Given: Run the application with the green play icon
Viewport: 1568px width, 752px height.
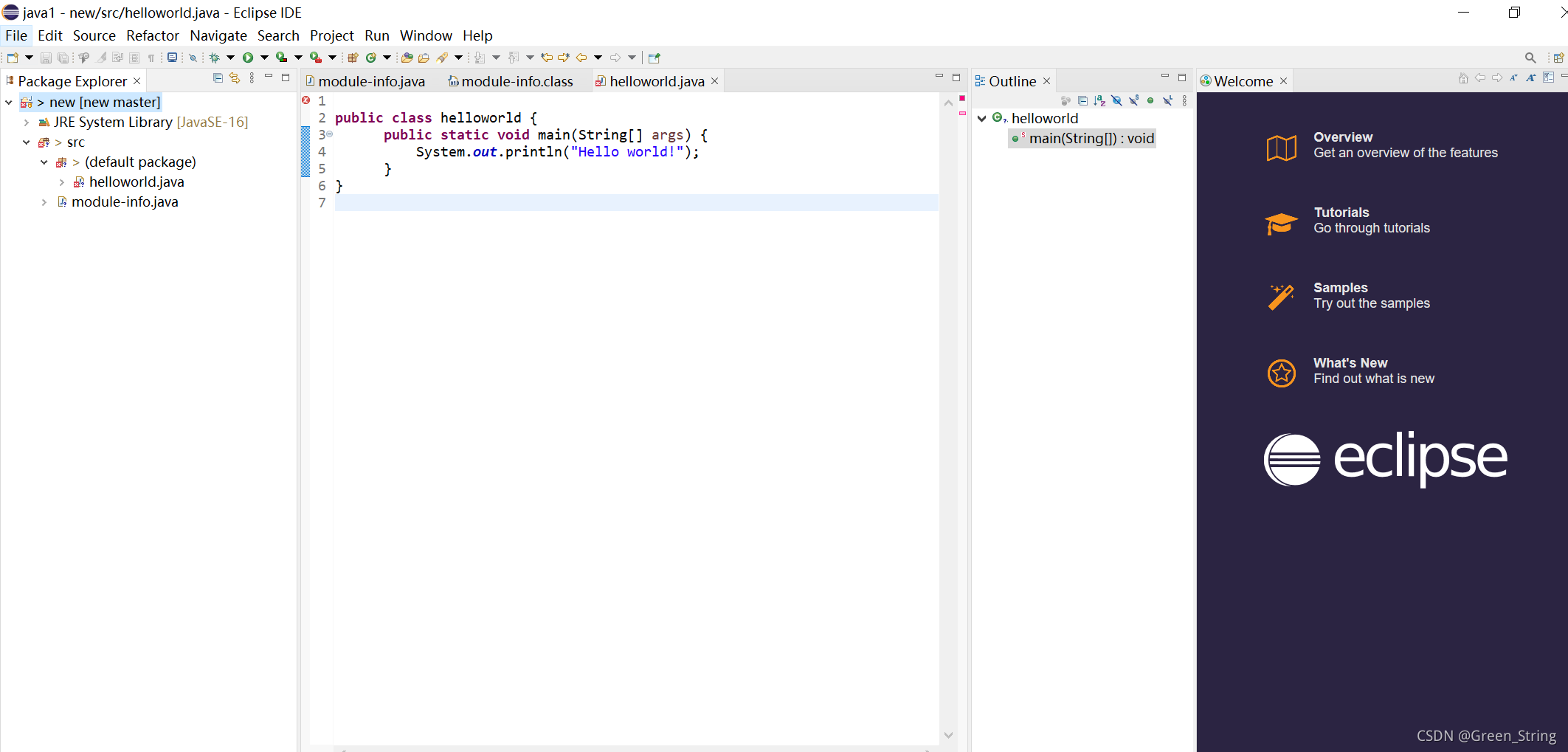Looking at the screenshot, I should point(249,57).
